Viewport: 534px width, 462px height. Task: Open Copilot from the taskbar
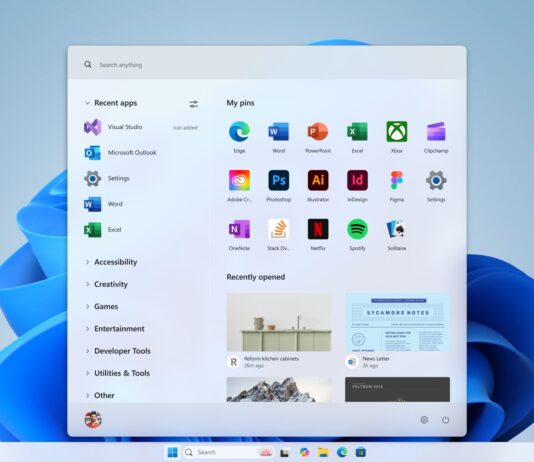(x=304, y=452)
